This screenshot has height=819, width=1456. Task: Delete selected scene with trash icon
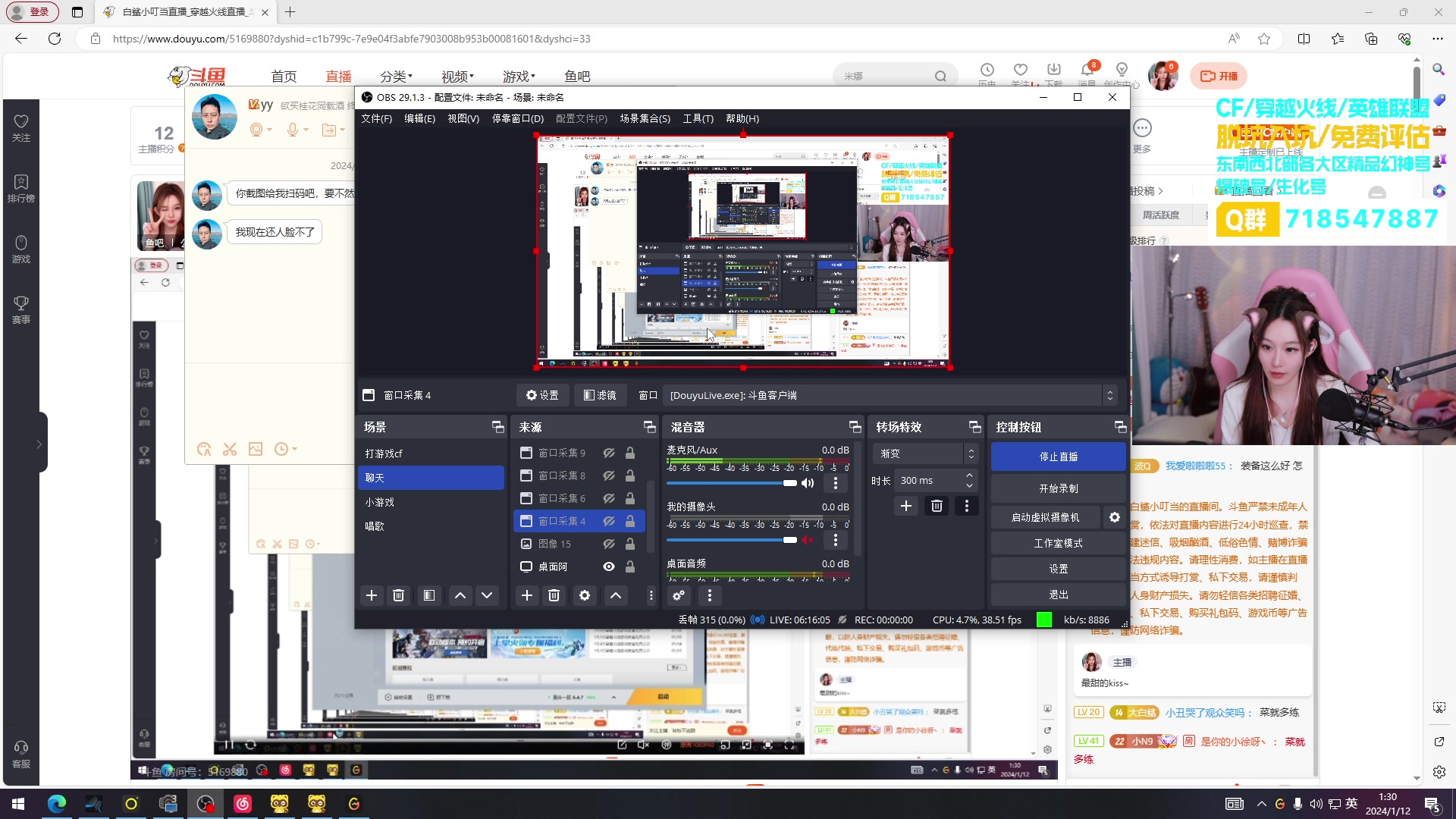398,595
